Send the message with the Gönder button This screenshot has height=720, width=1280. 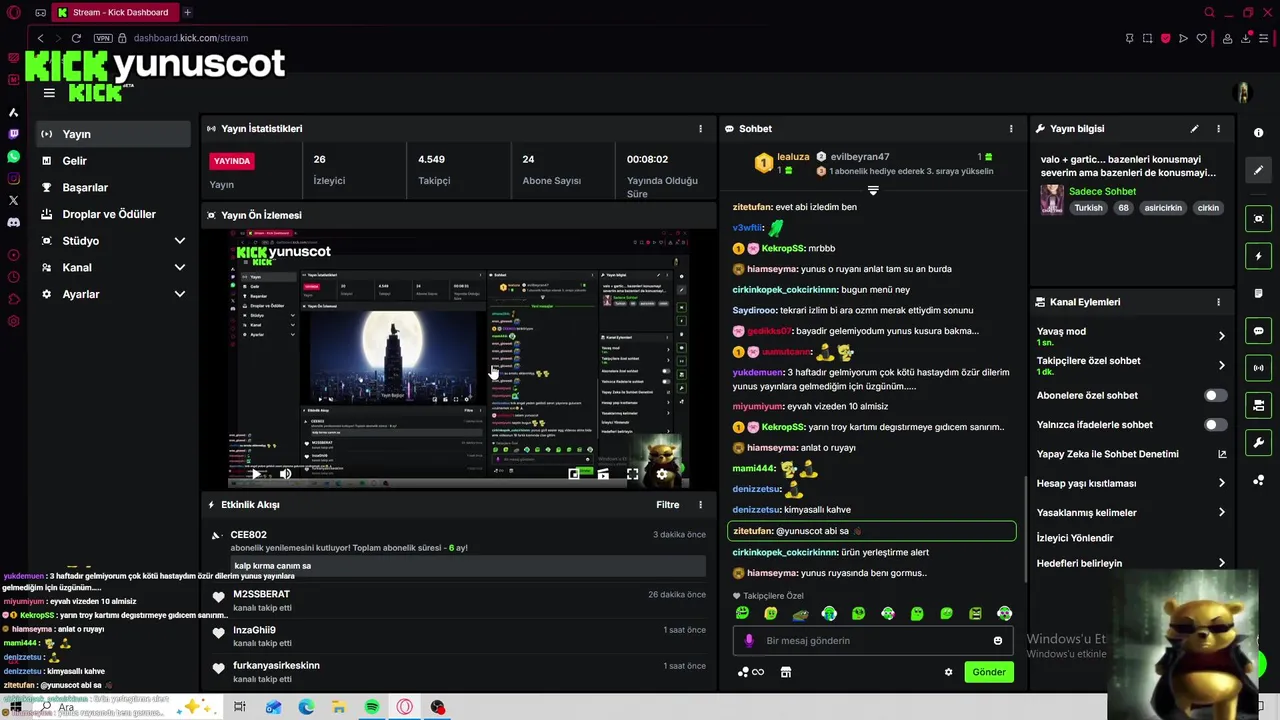[x=989, y=672]
